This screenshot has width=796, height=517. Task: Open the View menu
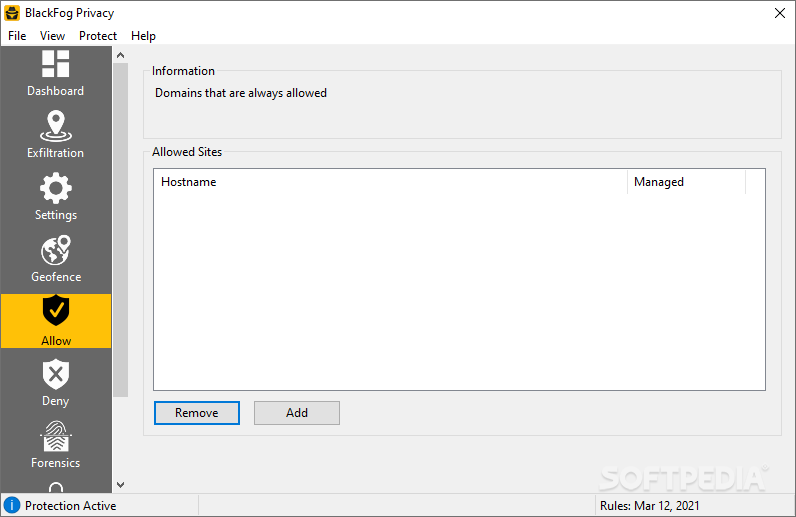point(52,36)
